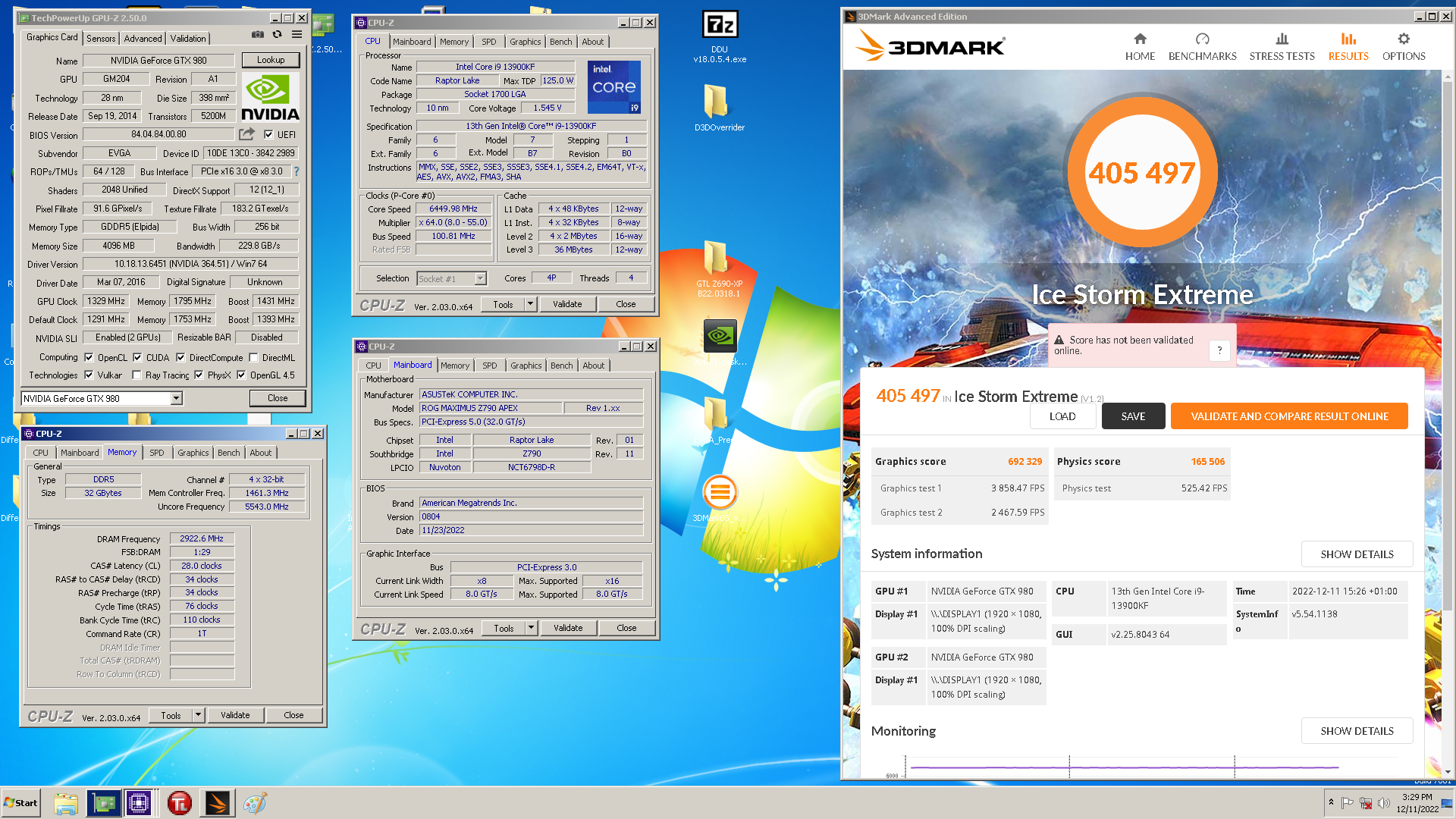The image size is (1456, 819).
Task: Open Windows Explorer from the taskbar
Action: coord(65,803)
